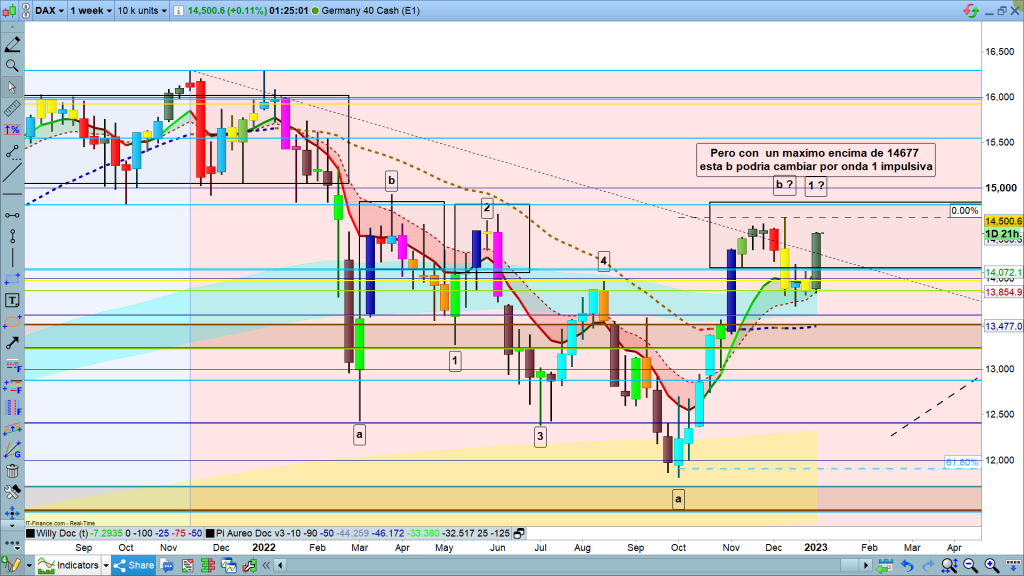This screenshot has width=1024, height=576.
Task: Click the trash can delete-drawings icon
Action: point(12,471)
